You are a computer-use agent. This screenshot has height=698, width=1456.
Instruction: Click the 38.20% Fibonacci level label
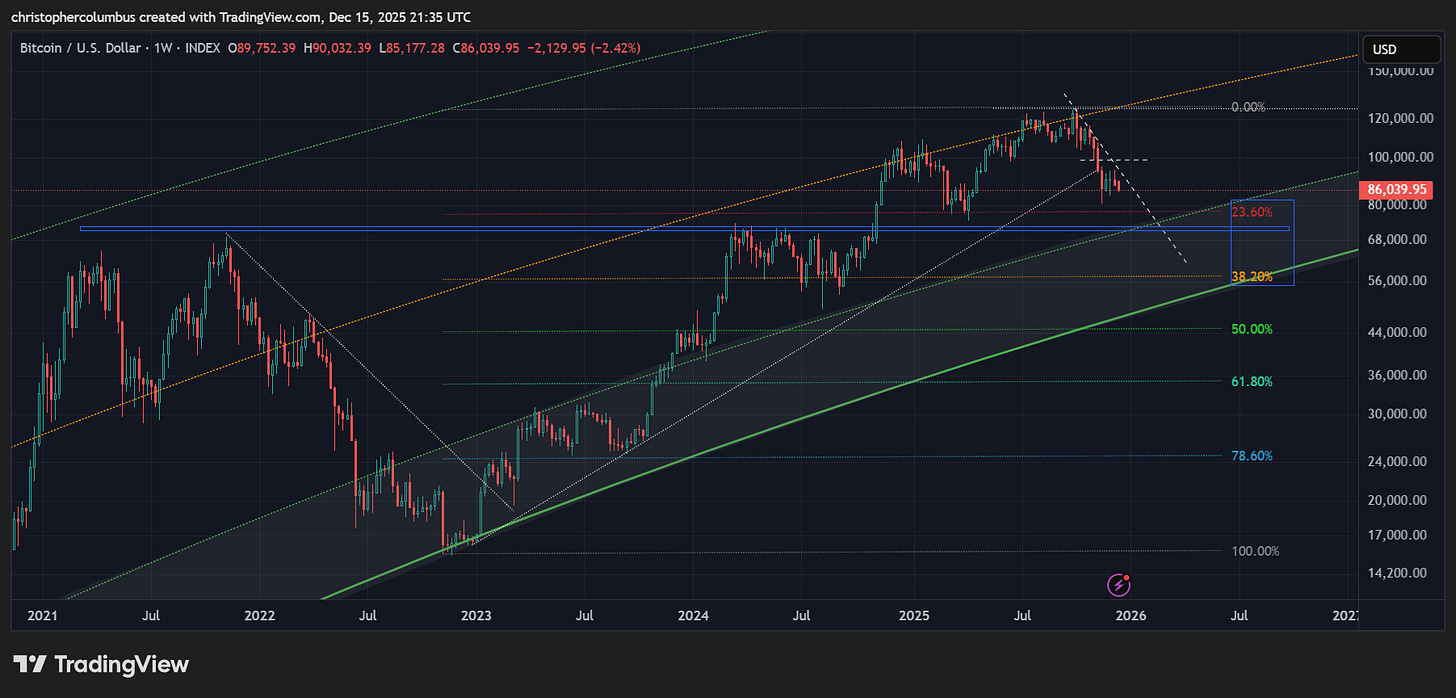point(1251,277)
